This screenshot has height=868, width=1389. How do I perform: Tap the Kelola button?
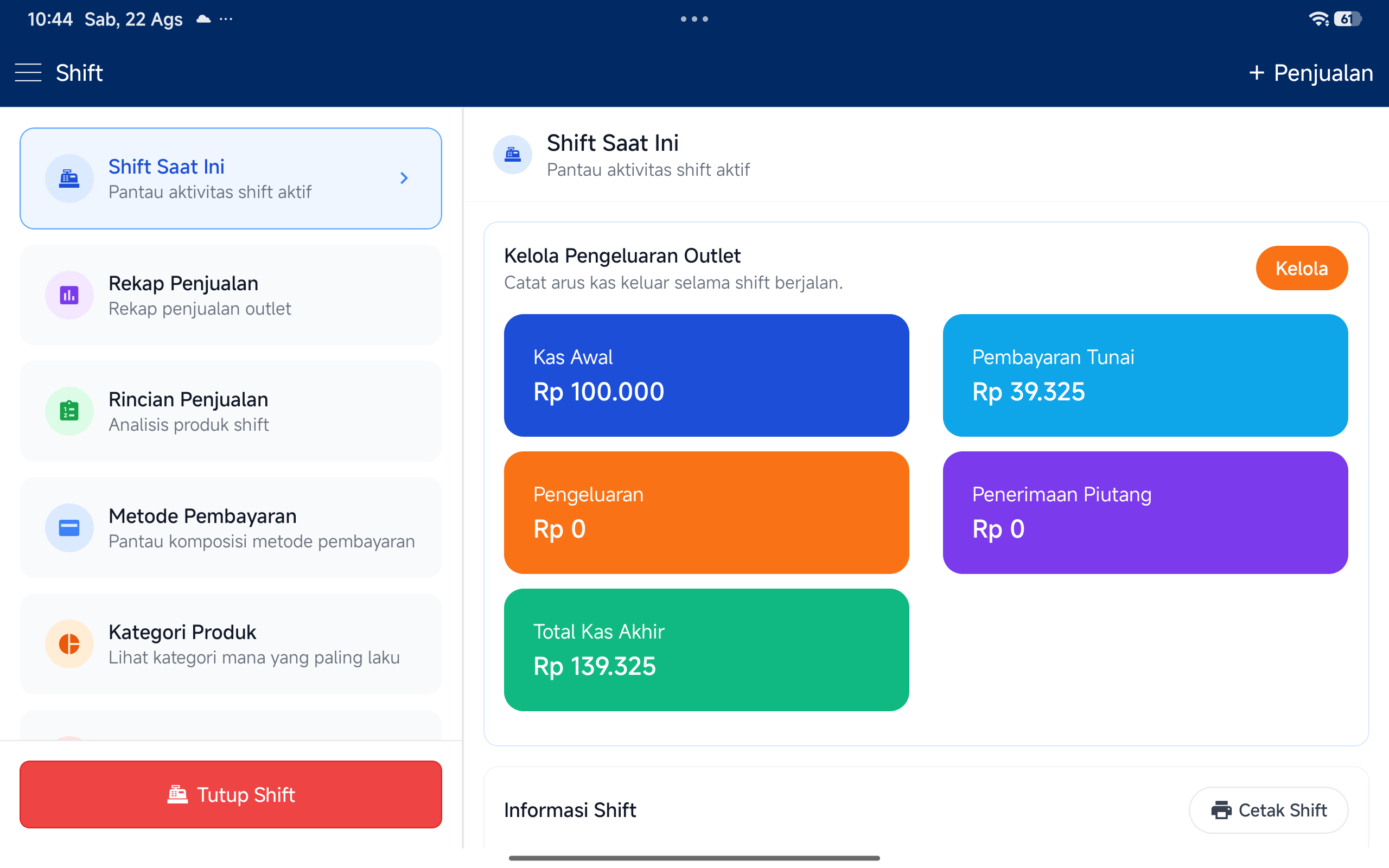tap(1301, 268)
